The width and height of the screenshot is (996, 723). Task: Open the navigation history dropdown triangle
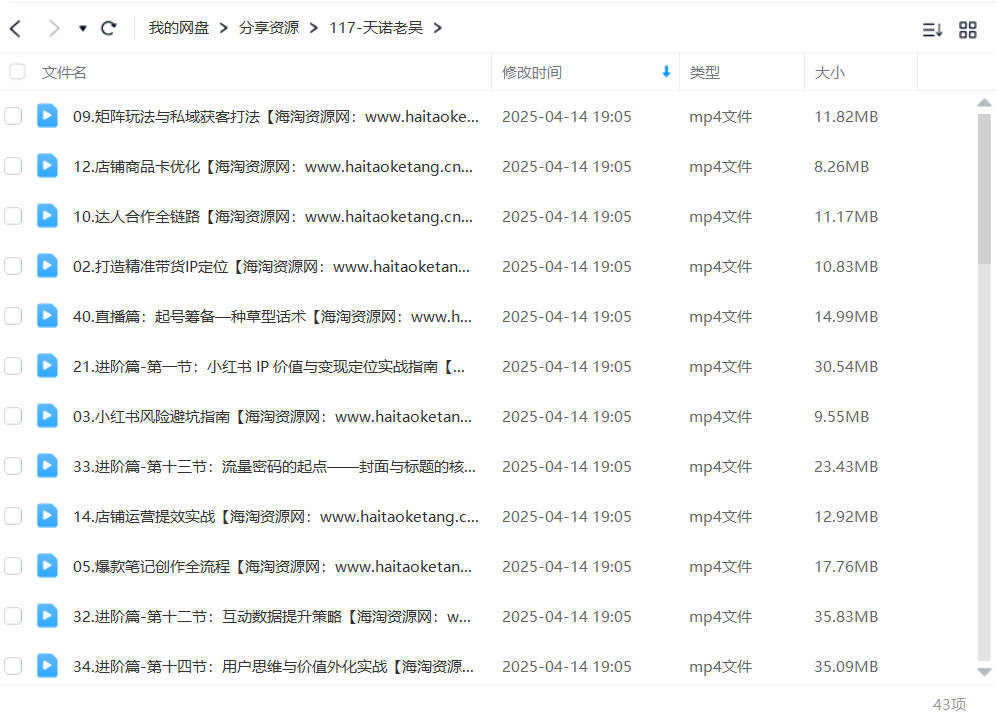pos(83,29)
